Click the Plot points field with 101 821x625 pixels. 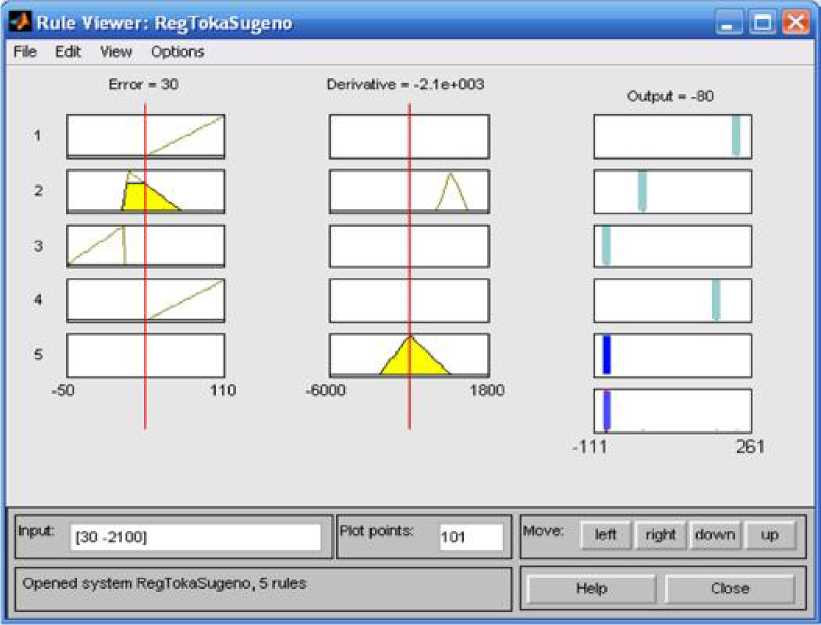click(x=471, y=537)
